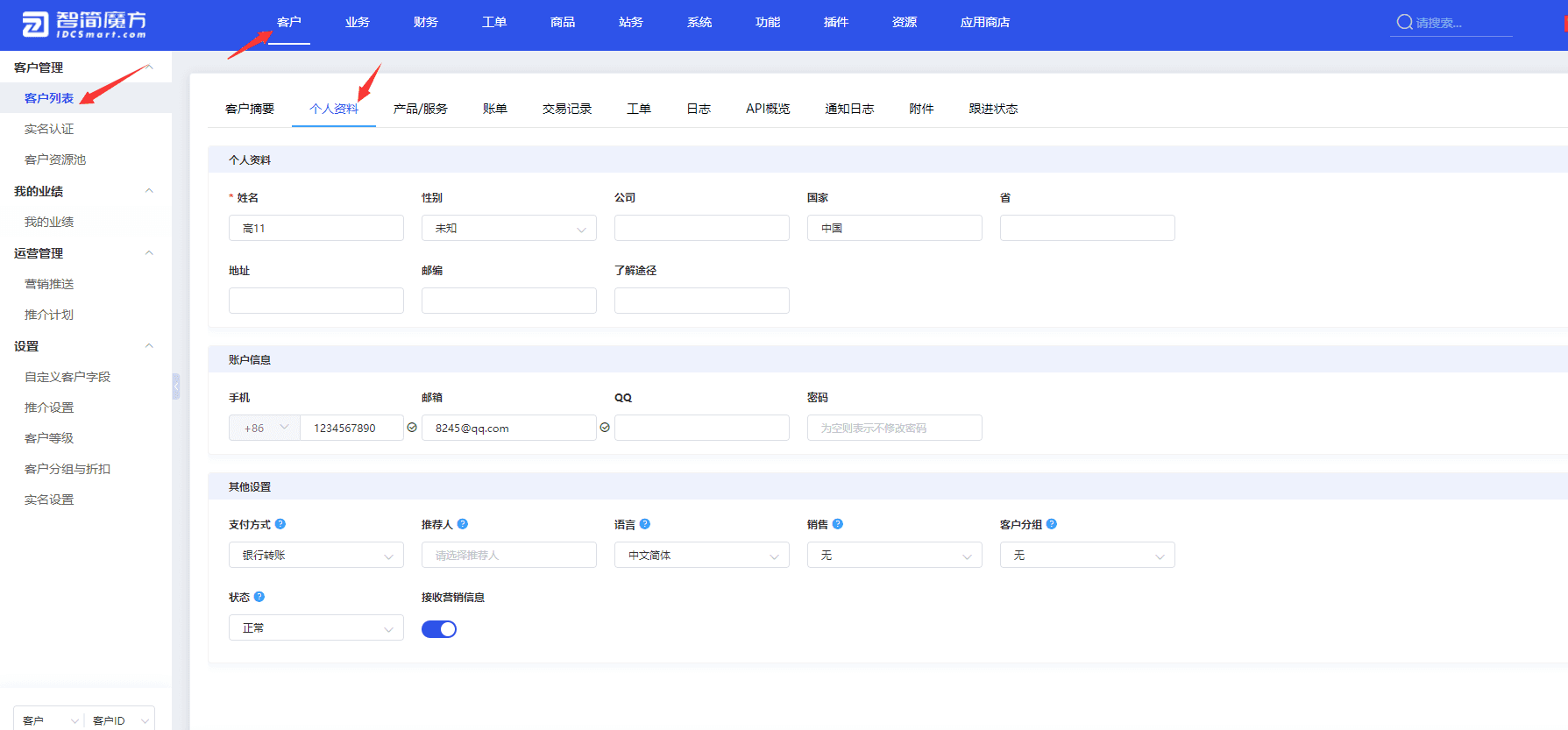The image size is (1568, 730).
Task: Collapse the 运营管理 sidebar section
Action: pyautogui.click(x=149, y=253)
